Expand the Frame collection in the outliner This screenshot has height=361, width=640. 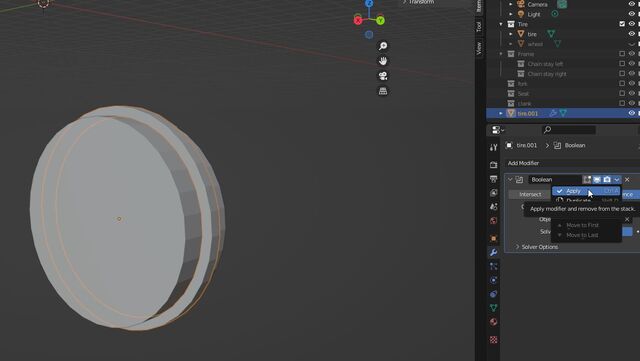click(501, 54)
